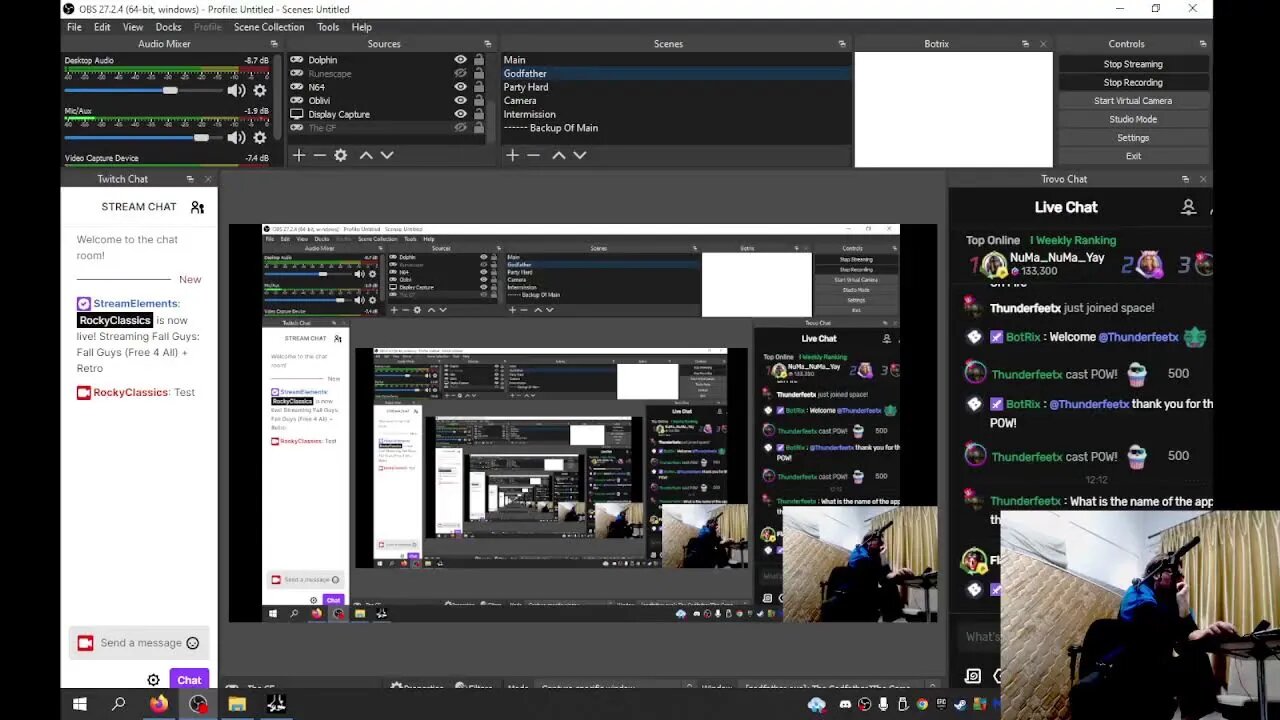Remove selected source with minus icon
The height and width of the screenshot is (720, 1280).
[x=319, y=155]
